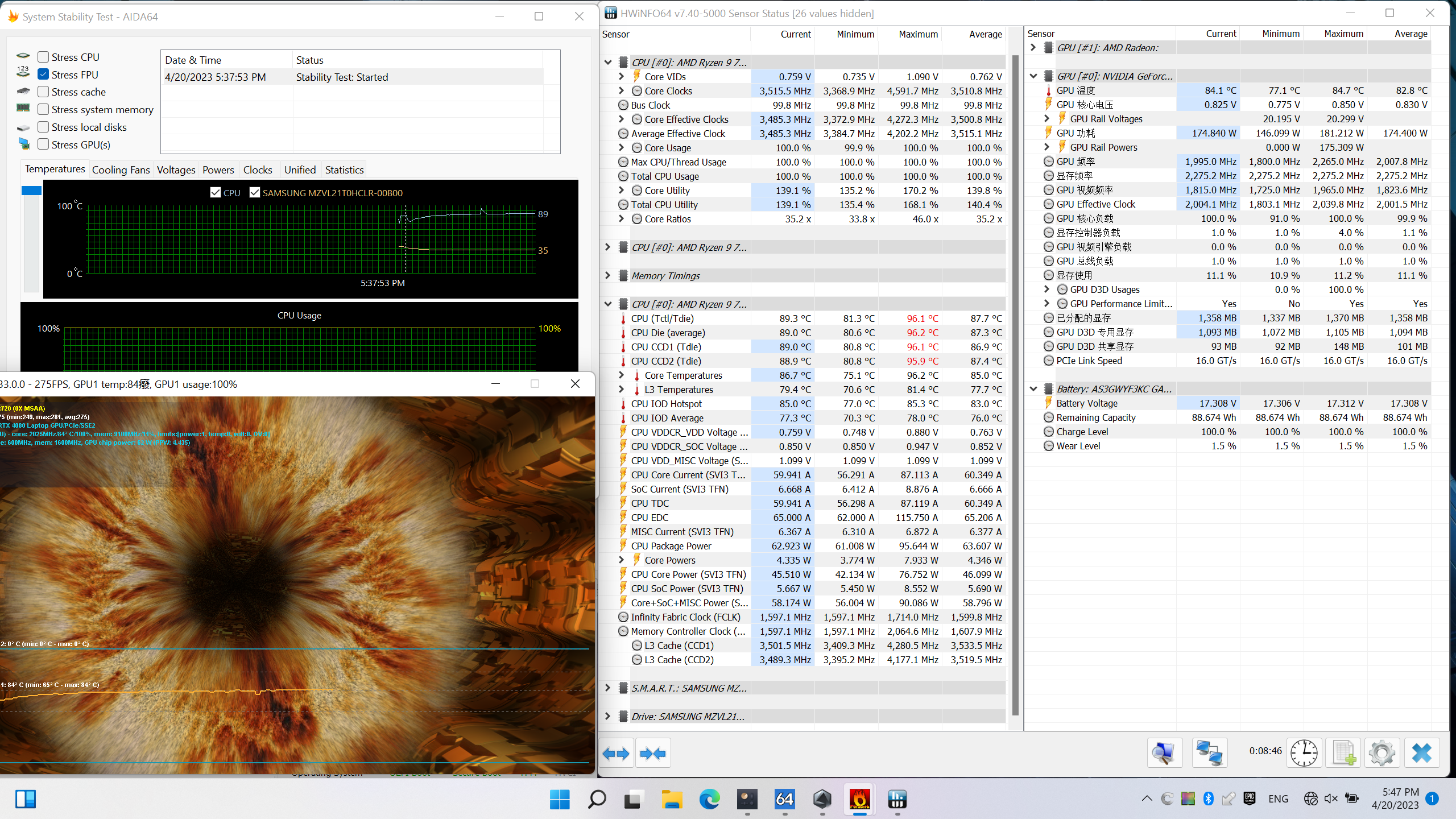
Task: Open AIDA64 taskbar icon
Action: 785,799
